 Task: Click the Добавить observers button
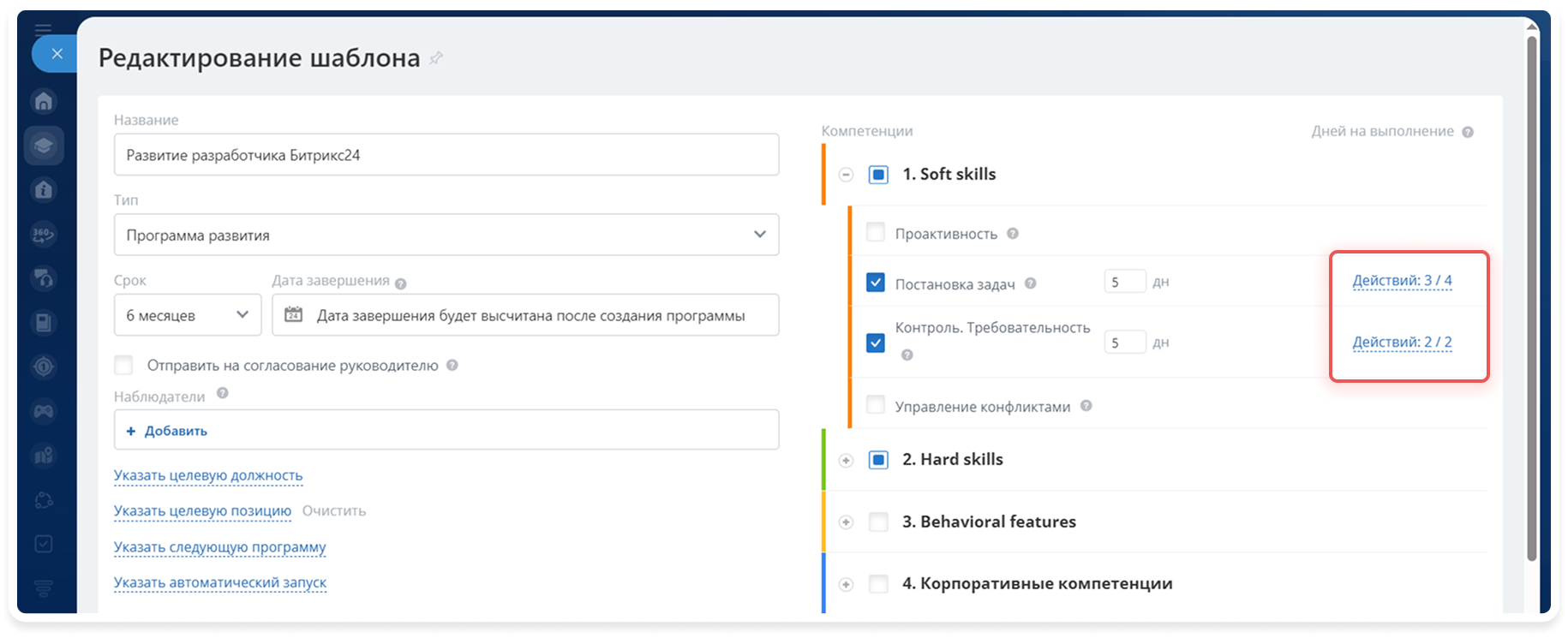pyautogui.click(x=167, y=431)
